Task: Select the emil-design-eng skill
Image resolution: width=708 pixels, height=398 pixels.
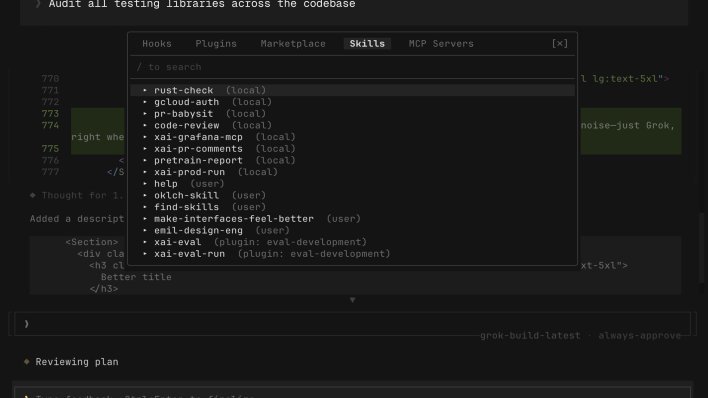Action: tap(352, 230)
